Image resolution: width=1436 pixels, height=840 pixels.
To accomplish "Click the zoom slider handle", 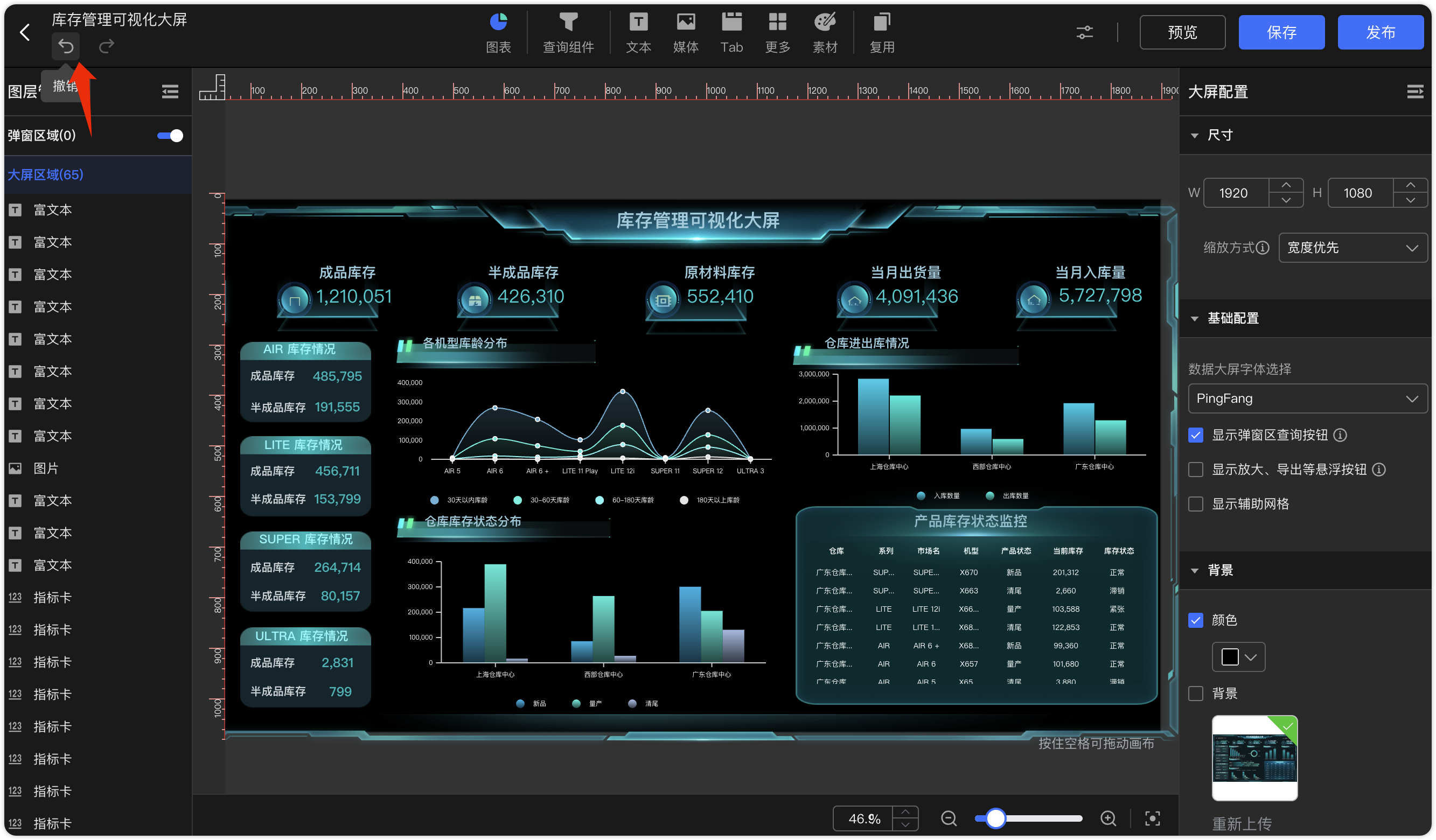I will click(x=995, y=818).
